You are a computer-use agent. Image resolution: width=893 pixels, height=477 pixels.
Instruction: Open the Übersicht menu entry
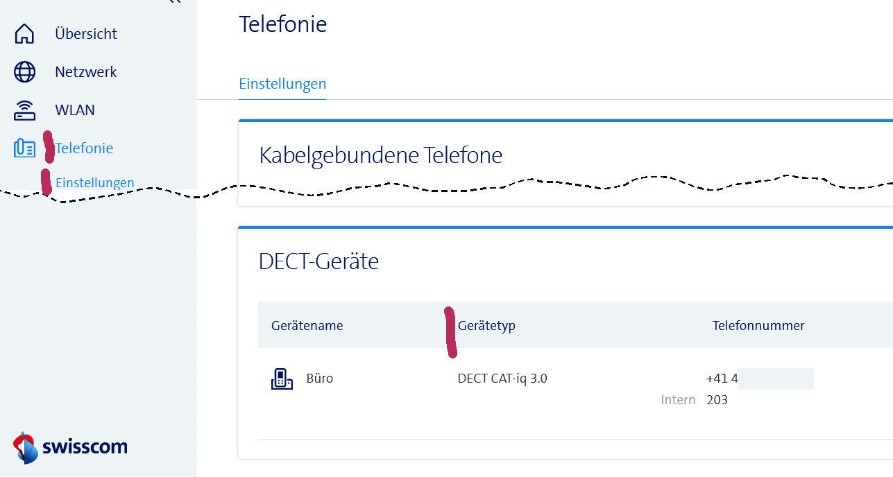click(x=86, y=34)
